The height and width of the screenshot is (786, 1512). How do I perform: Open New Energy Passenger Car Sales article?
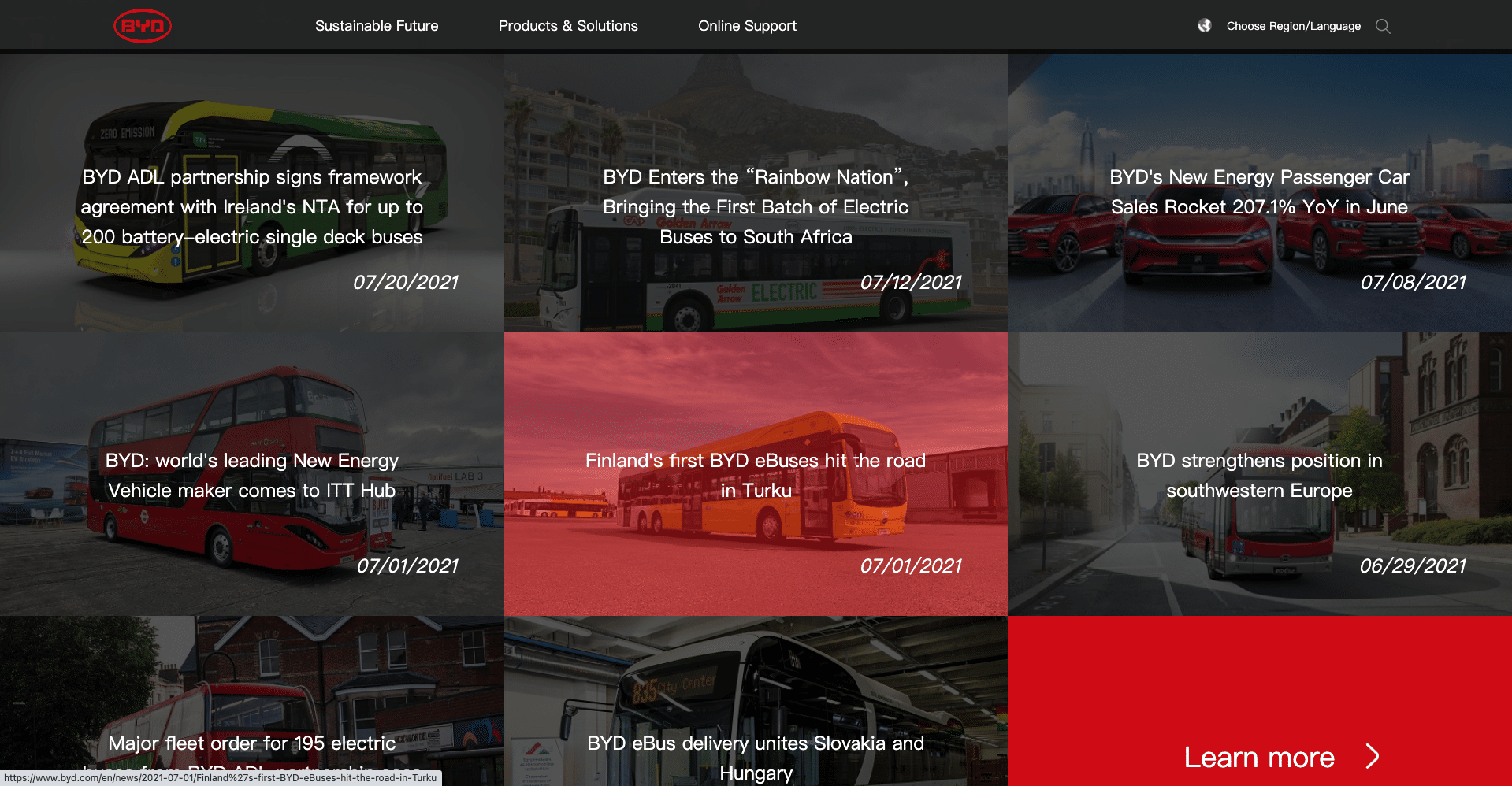tap(1260, 193)
